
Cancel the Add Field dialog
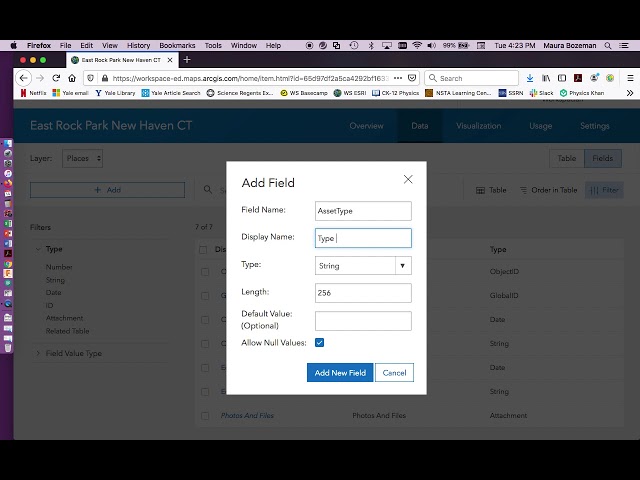tap(394, 373)
